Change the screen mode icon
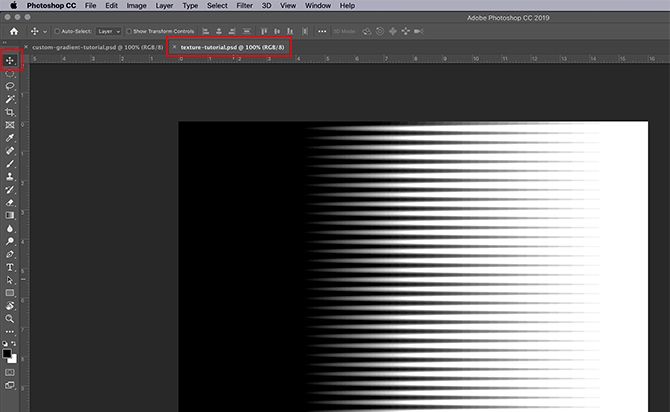Image resolution: width=670 pixels, height=412 pixels. [x=10, y=386]
